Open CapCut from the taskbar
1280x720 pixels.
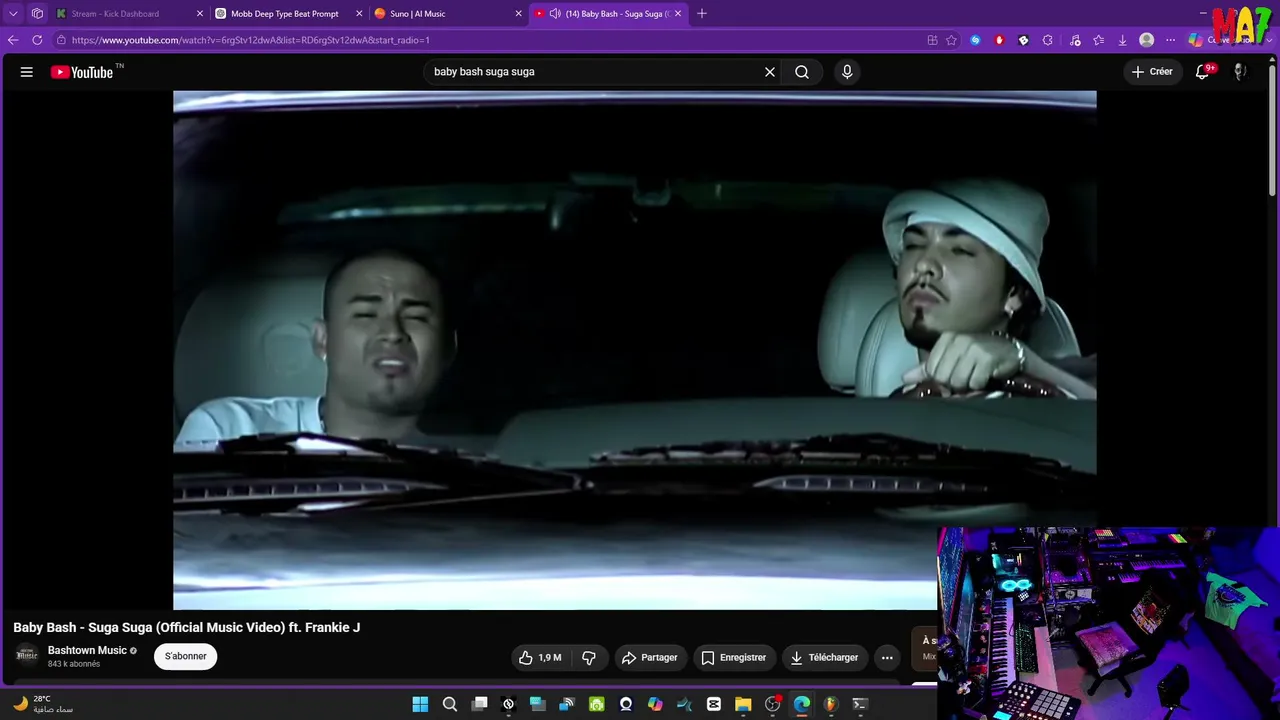coord(714,704)
